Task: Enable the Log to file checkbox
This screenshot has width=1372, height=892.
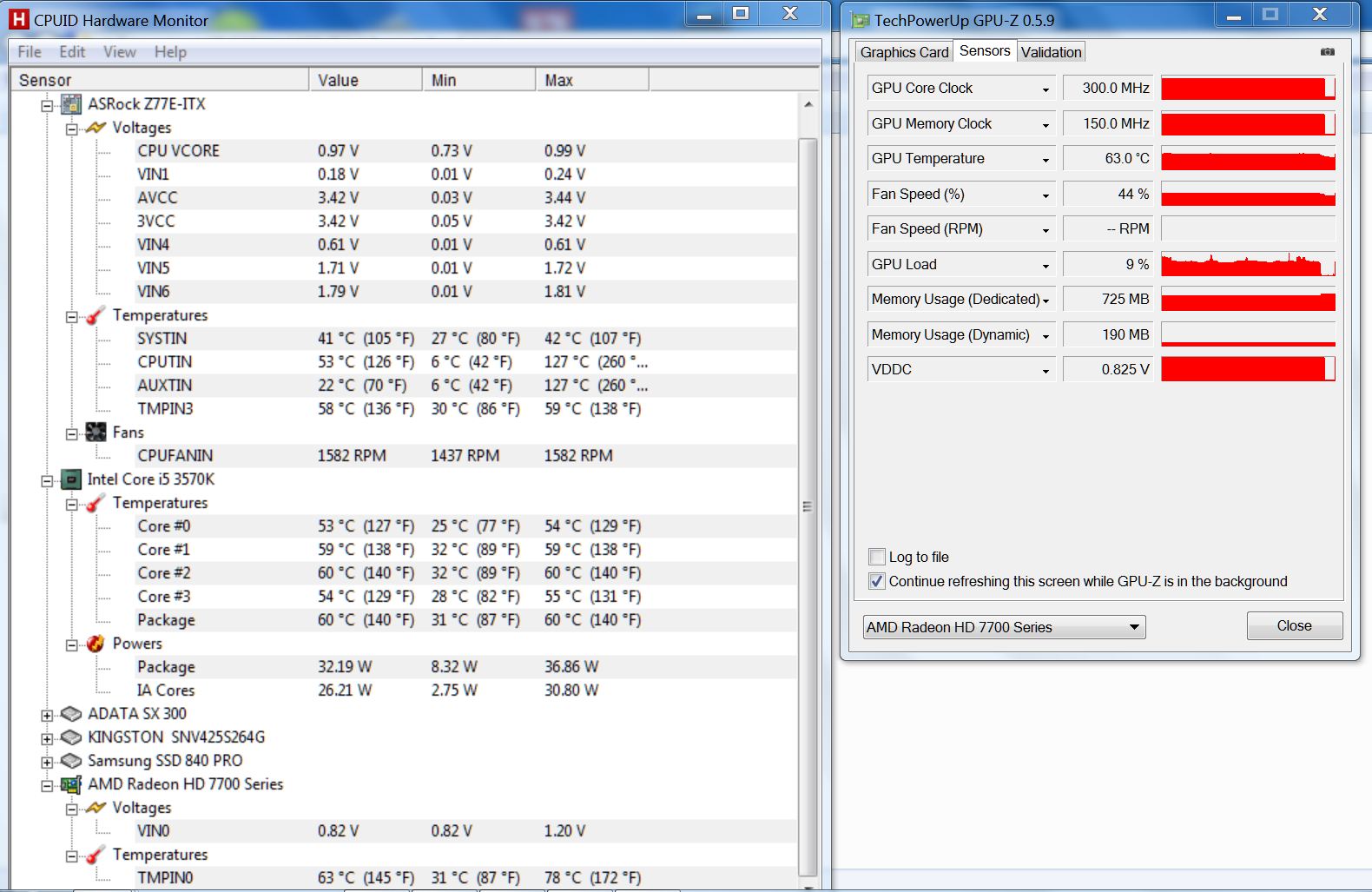Action: (x=877, y=557)
